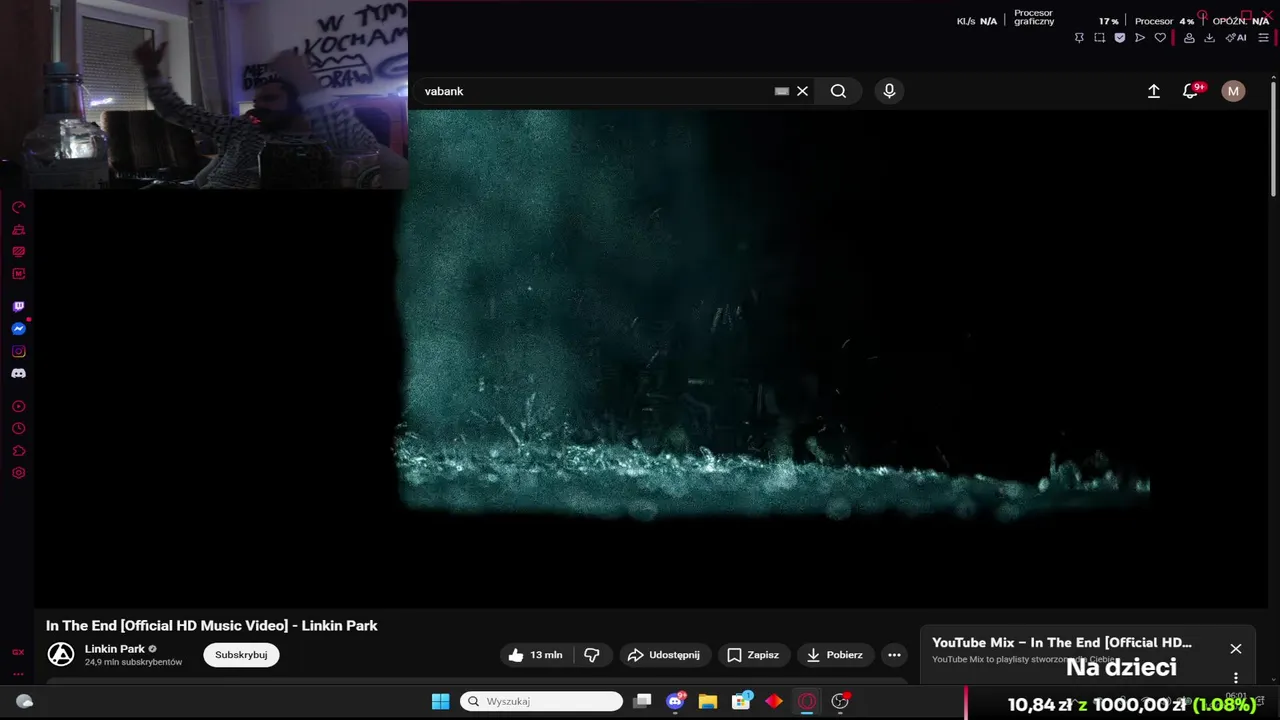Open OBS Studio from the taskbar
1280x720 pixels.
[x=840, y=701]
